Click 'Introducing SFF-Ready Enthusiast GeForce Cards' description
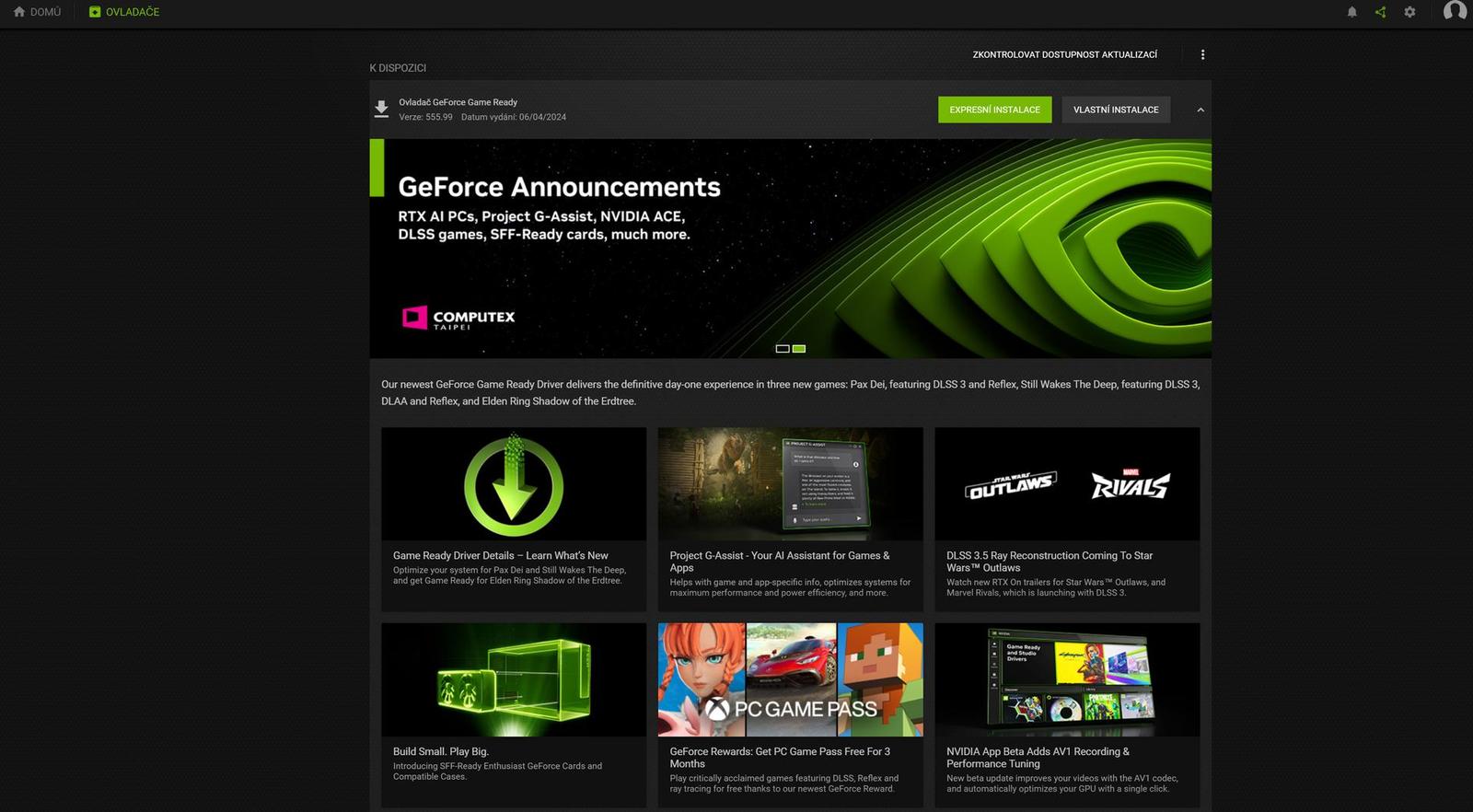Image resolution: width=1473 pixels, height=812 pixels. pyautogui.click(x=497, y=771)
